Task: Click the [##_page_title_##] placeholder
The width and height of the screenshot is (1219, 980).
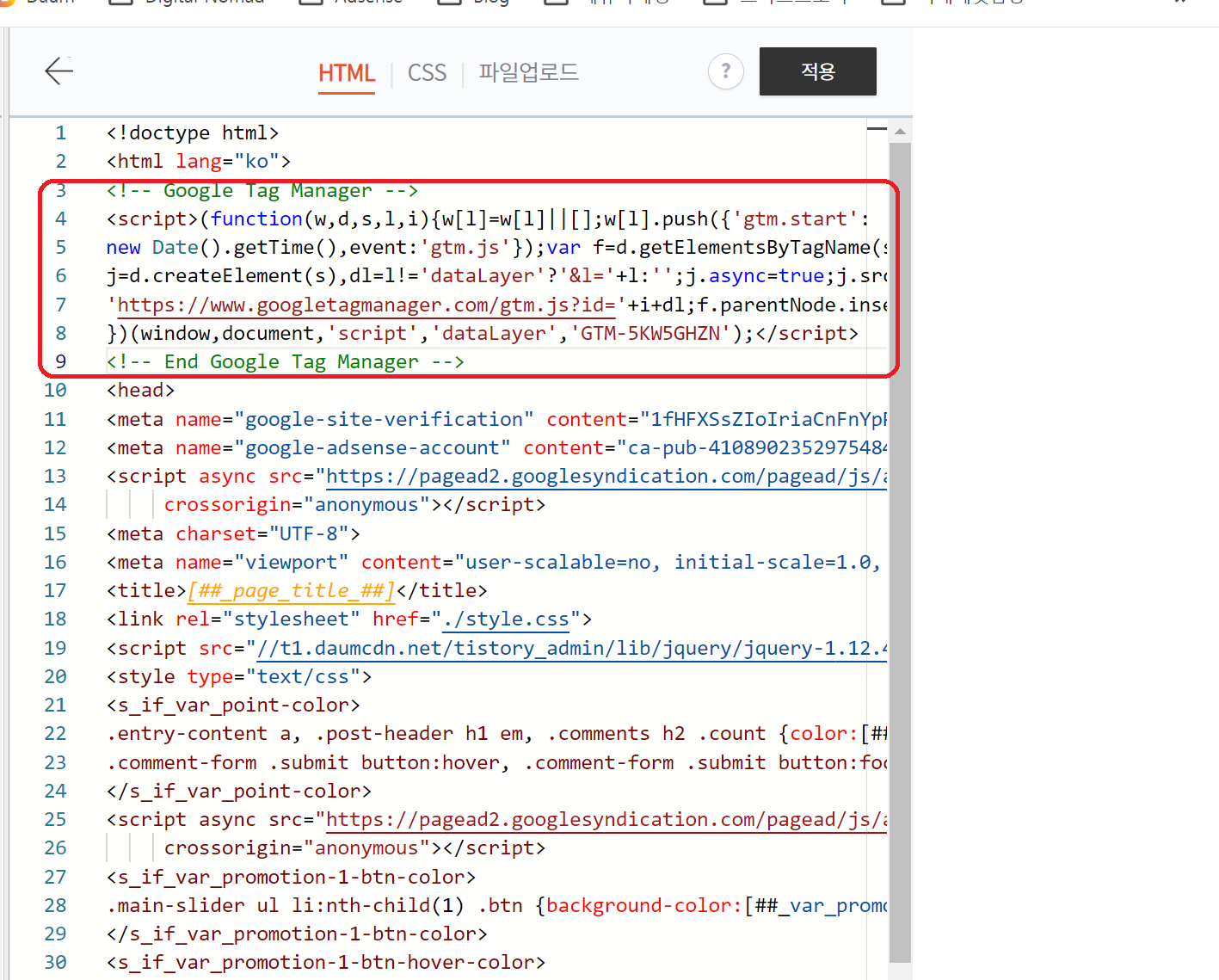Action: point(292,591)
